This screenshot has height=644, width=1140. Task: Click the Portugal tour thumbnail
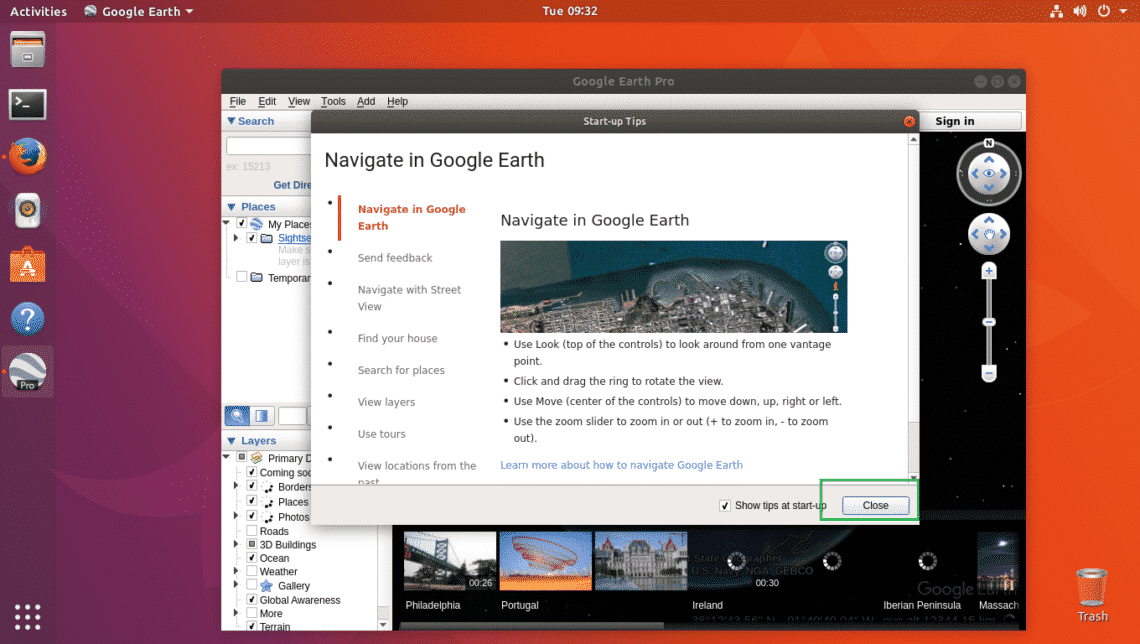pyautogui.click(x=545, y=560)
